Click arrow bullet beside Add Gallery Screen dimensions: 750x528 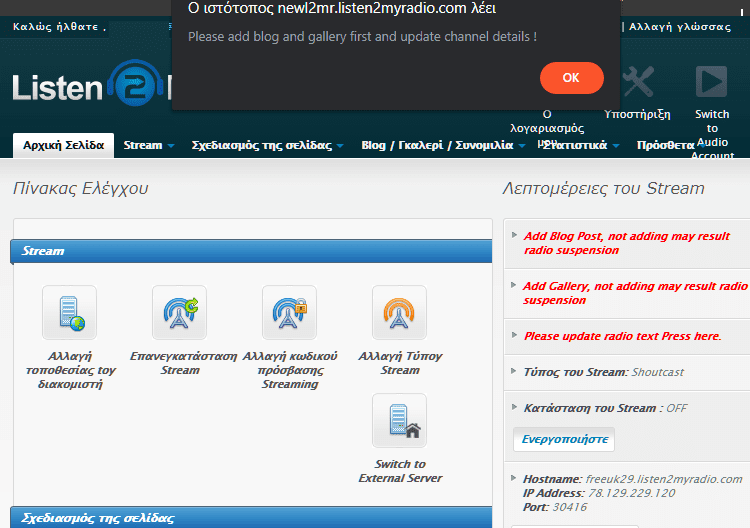tap(514, 285)
